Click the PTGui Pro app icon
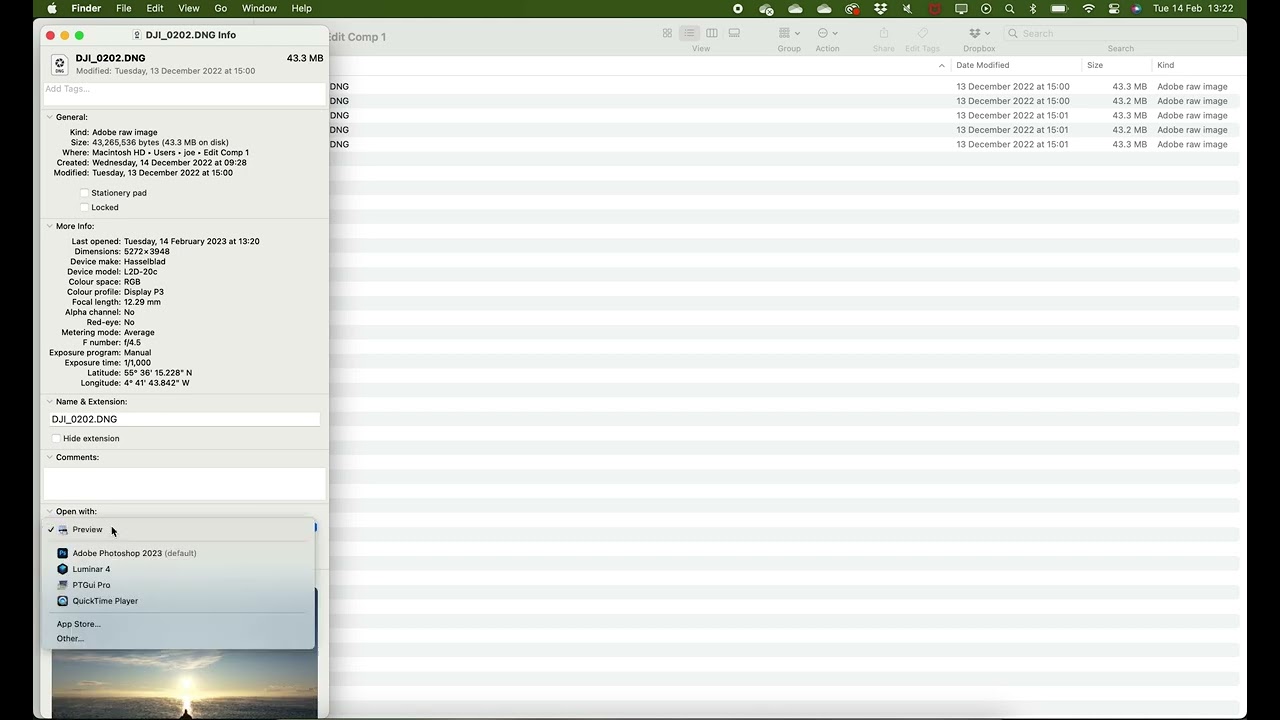The height and width of the screenshot is (720, 1280). click(x=62, y=585)
